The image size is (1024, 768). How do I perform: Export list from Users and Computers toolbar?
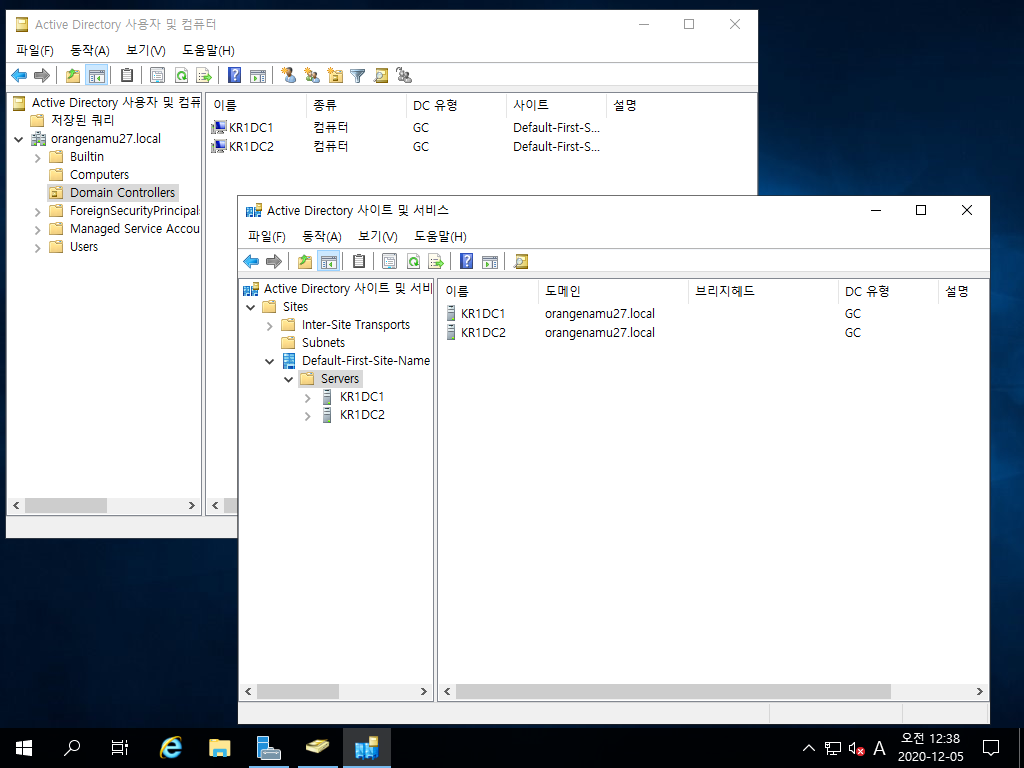click(204, 76)
